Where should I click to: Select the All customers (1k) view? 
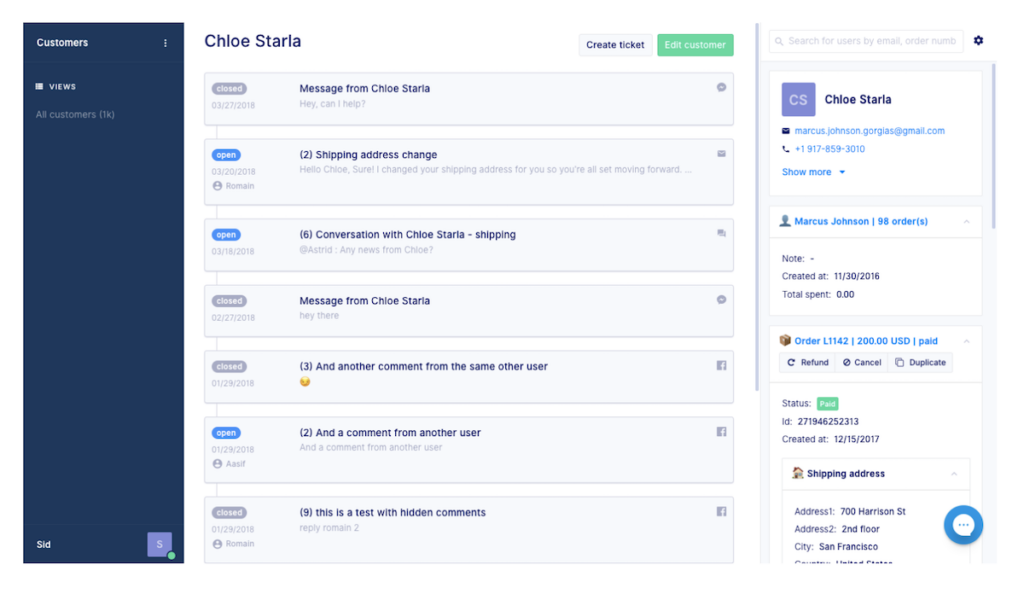[75, 115]
